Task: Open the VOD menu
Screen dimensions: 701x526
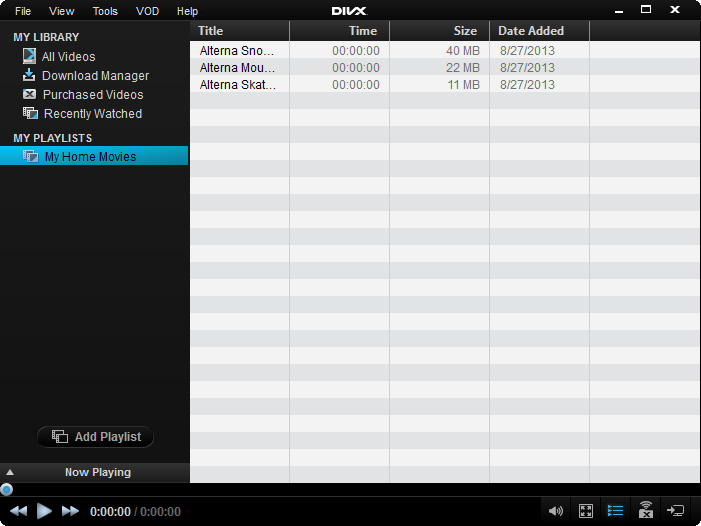Action: point(148,11)
